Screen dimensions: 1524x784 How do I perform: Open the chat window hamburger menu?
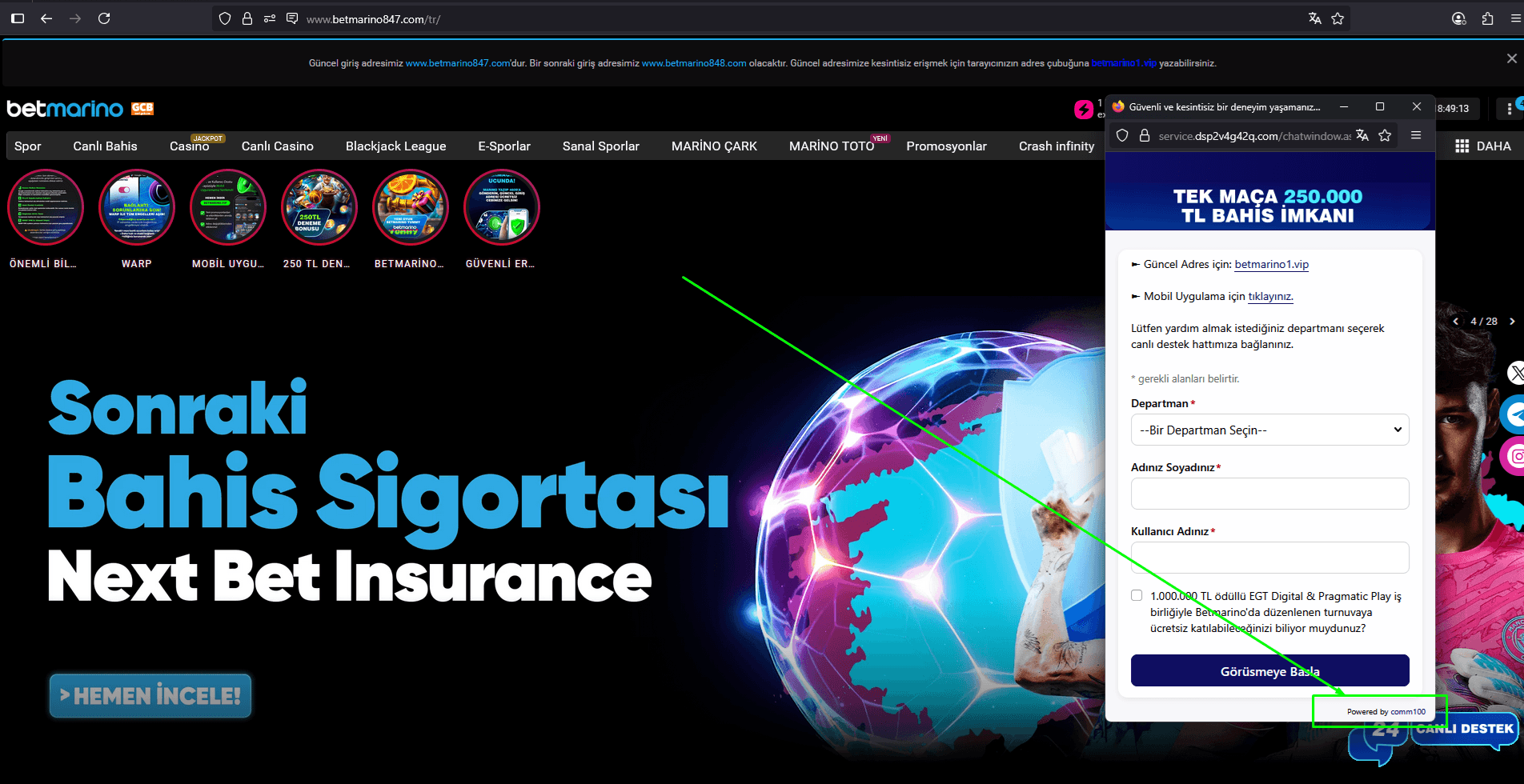click(1416, 135)
